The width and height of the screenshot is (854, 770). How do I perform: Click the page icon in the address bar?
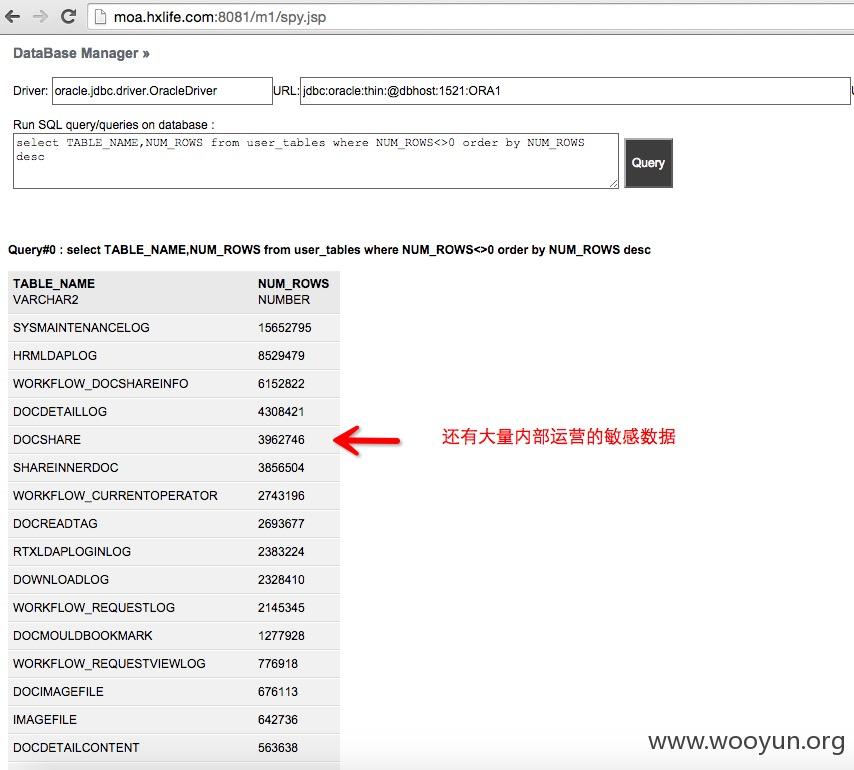[100, 17]
